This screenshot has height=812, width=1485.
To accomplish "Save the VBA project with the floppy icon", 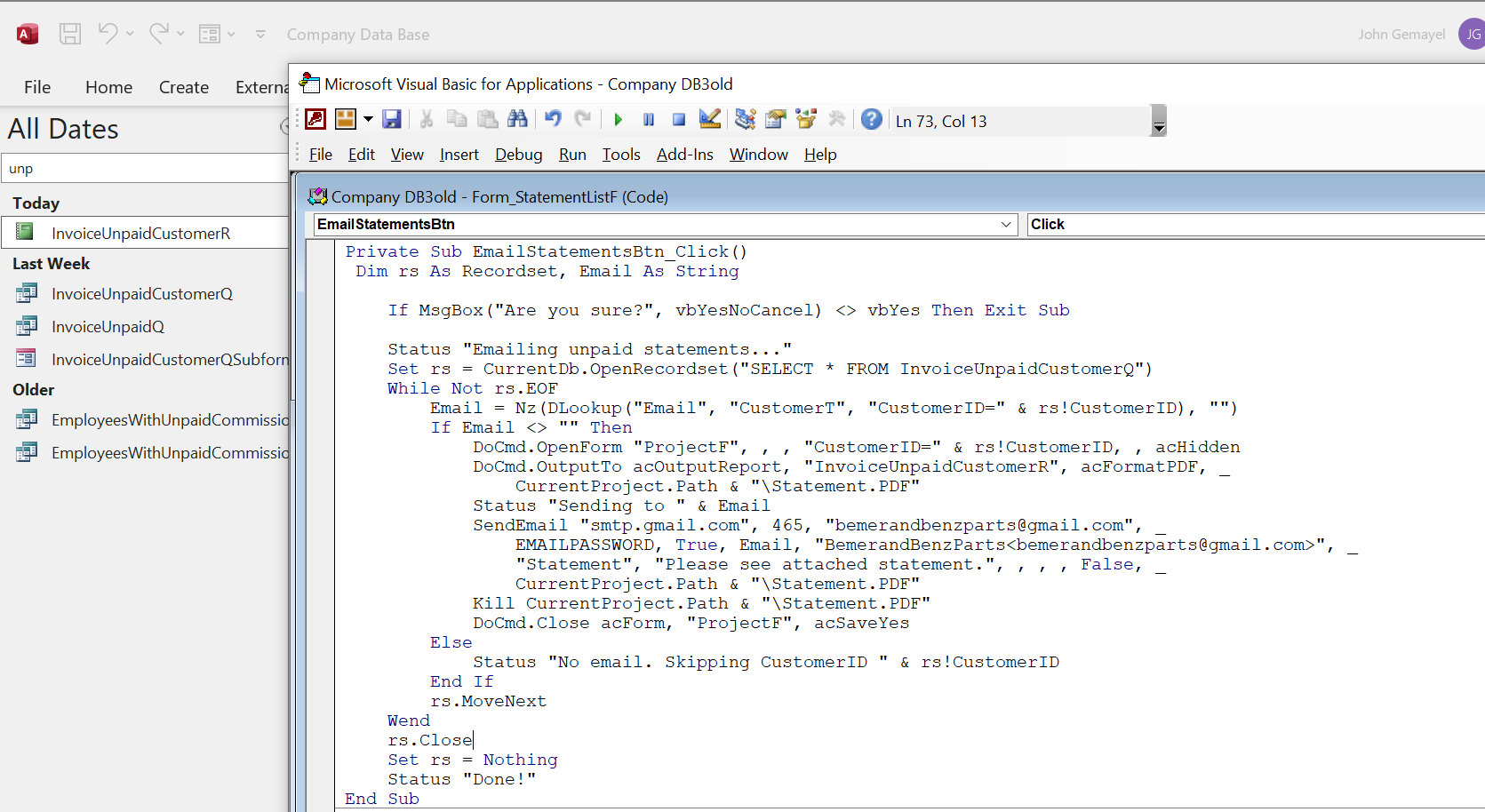I will [392, 119].
